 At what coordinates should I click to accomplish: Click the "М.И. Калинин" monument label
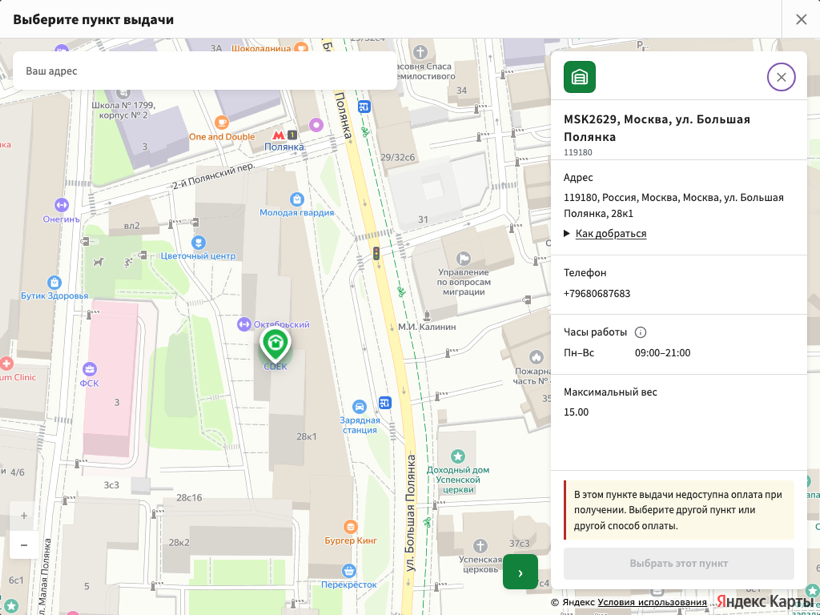[427, 327]
